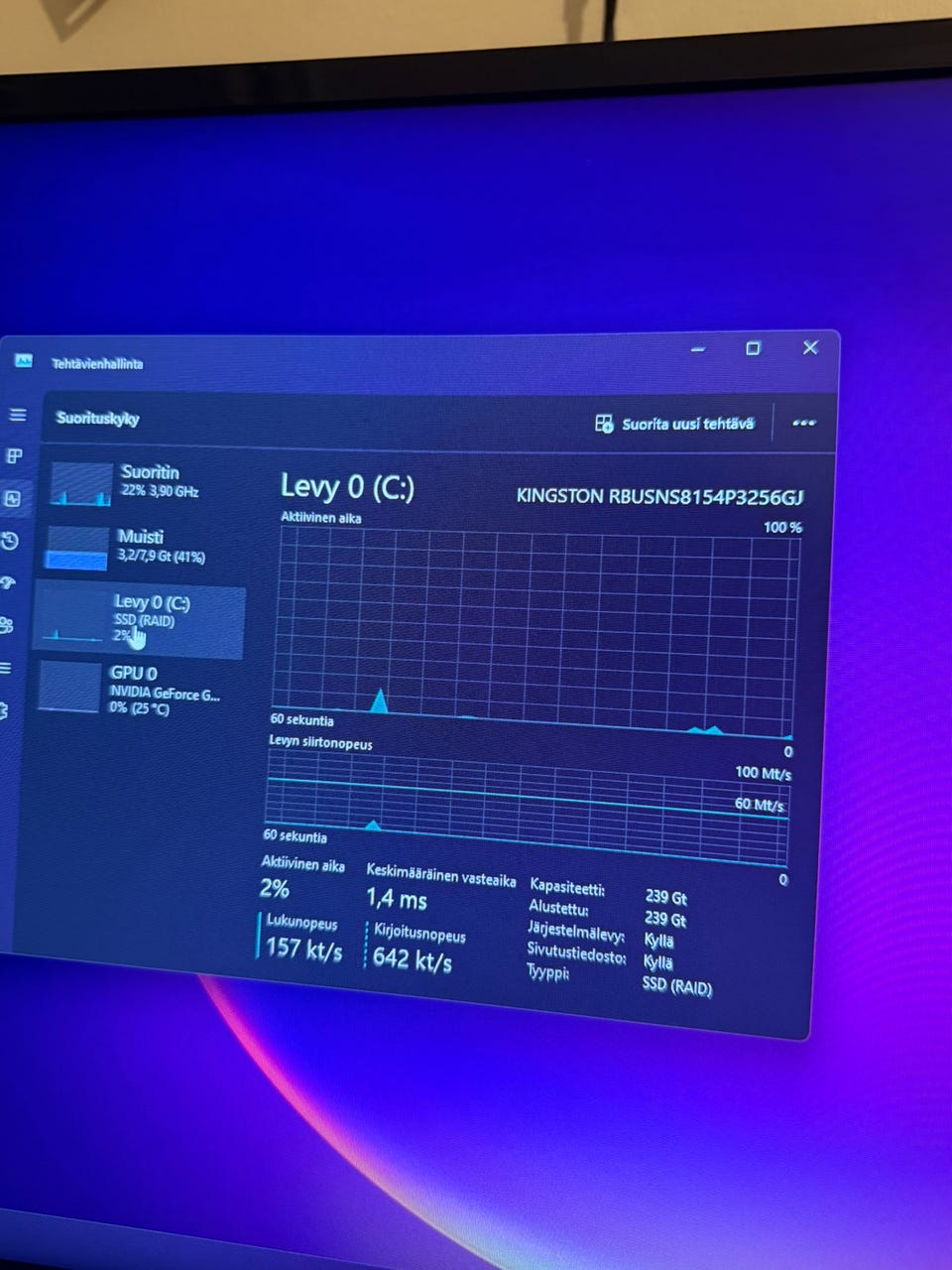Click '22% 3,90 GHz' CPU usage text
This screenshot has height=1270, width=952.
(160, 491)
